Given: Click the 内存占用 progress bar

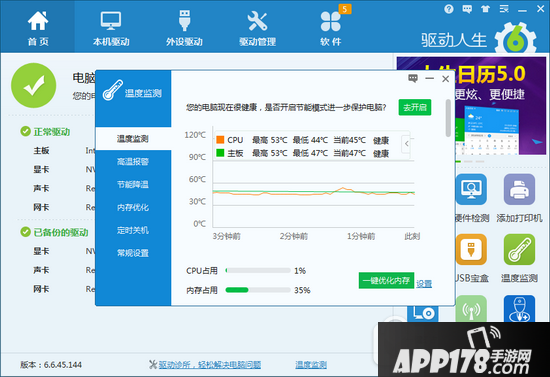Looking at the screenshot, I should coord(258,290).
